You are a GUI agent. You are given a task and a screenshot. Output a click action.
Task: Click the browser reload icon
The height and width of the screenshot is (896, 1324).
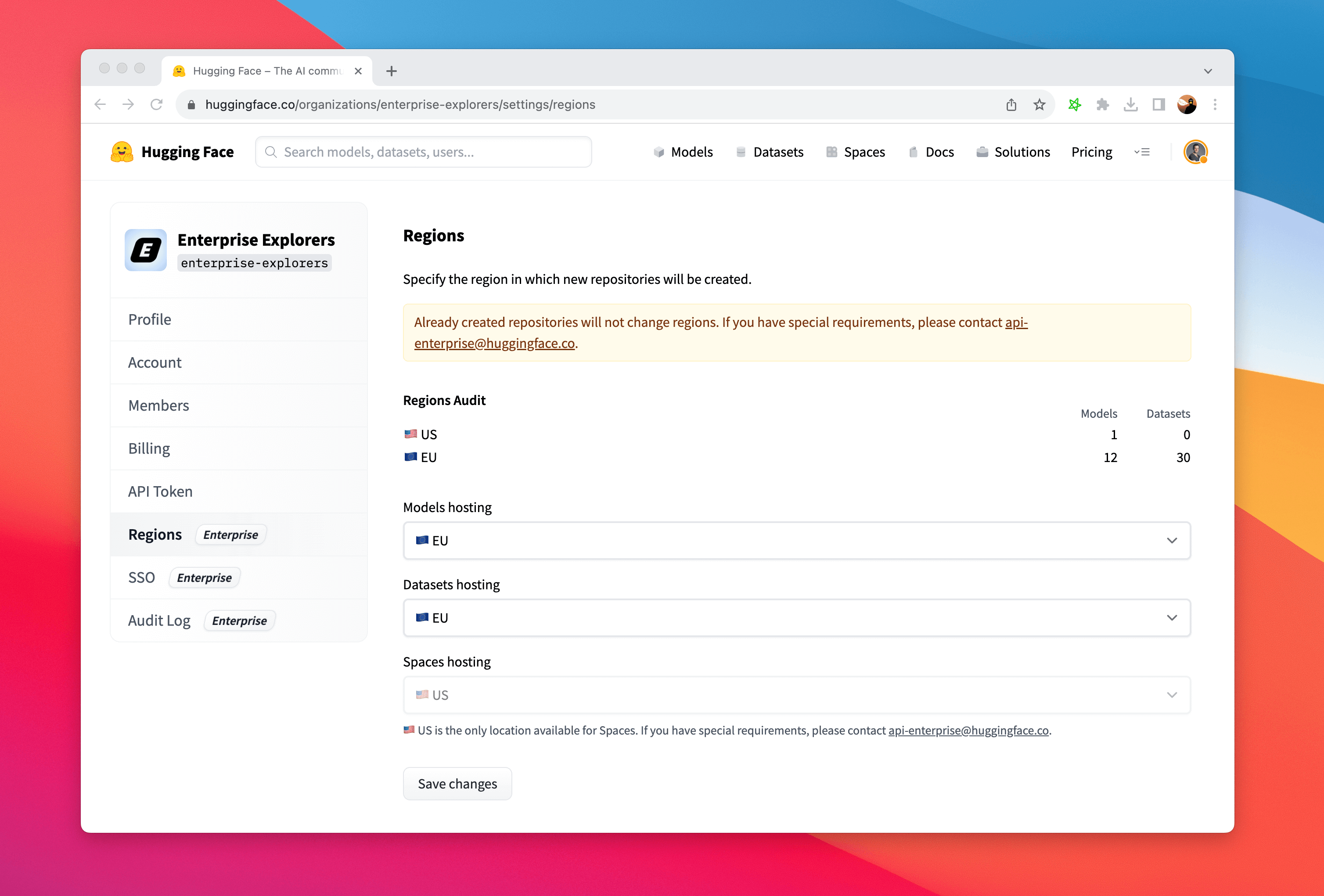[156, 104]
